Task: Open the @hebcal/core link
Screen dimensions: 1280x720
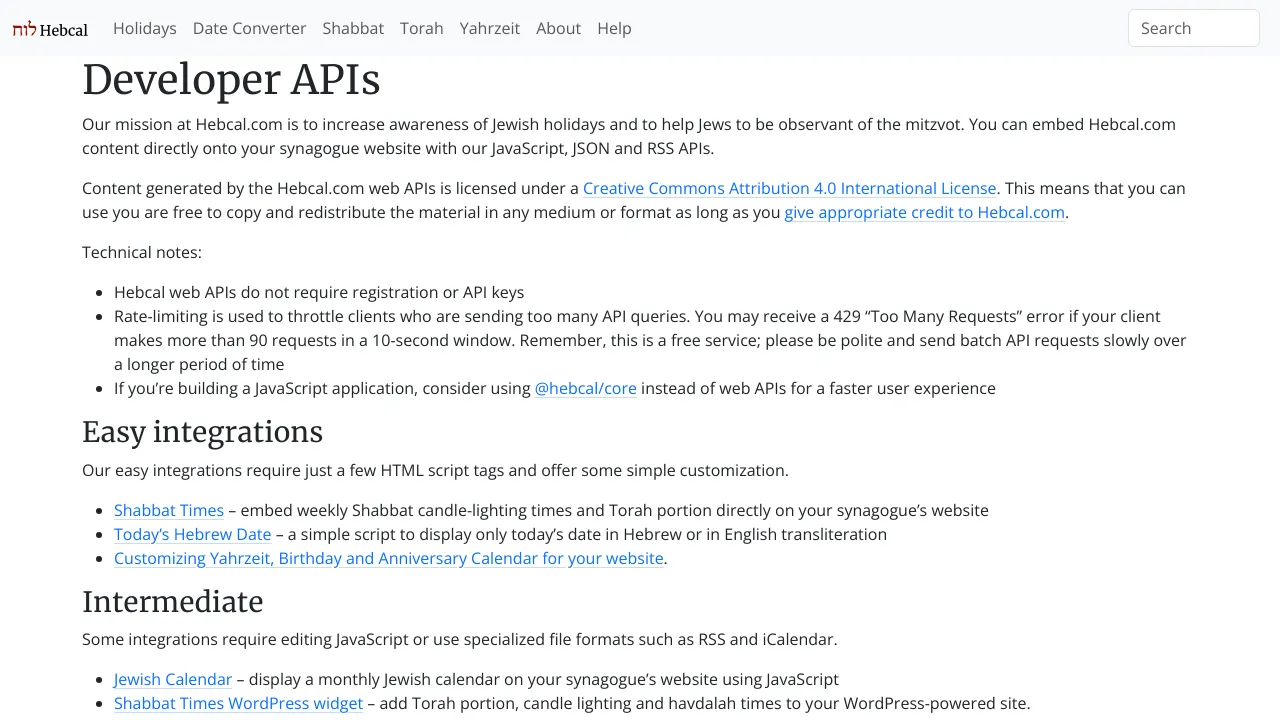Action: point(586,388)
